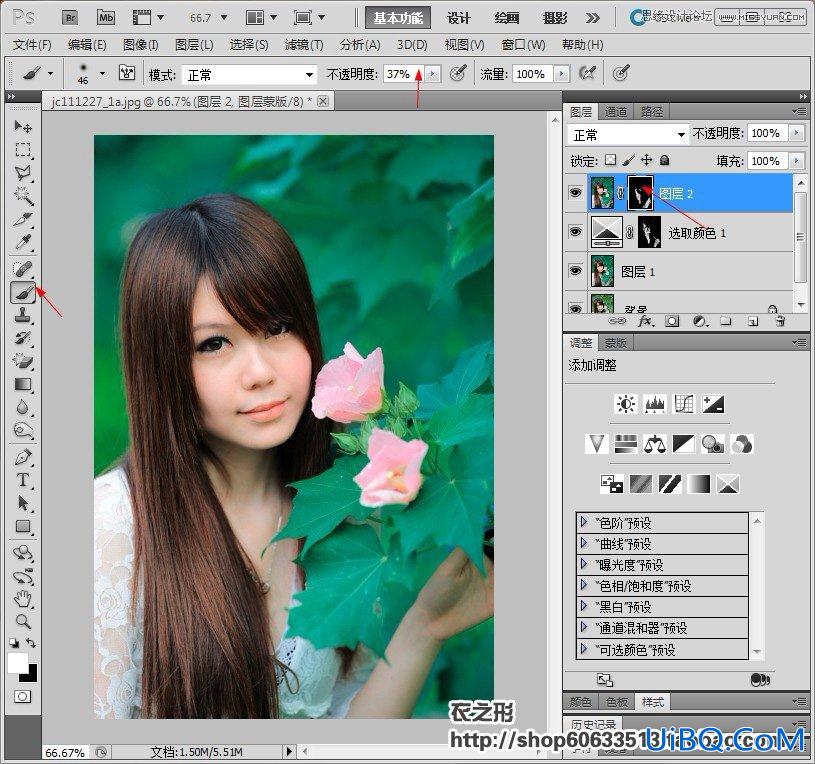Viewport: 815px width, 764px height.
Task: Select the Rectangle shape tool
Action: click(x=22, y=526)
